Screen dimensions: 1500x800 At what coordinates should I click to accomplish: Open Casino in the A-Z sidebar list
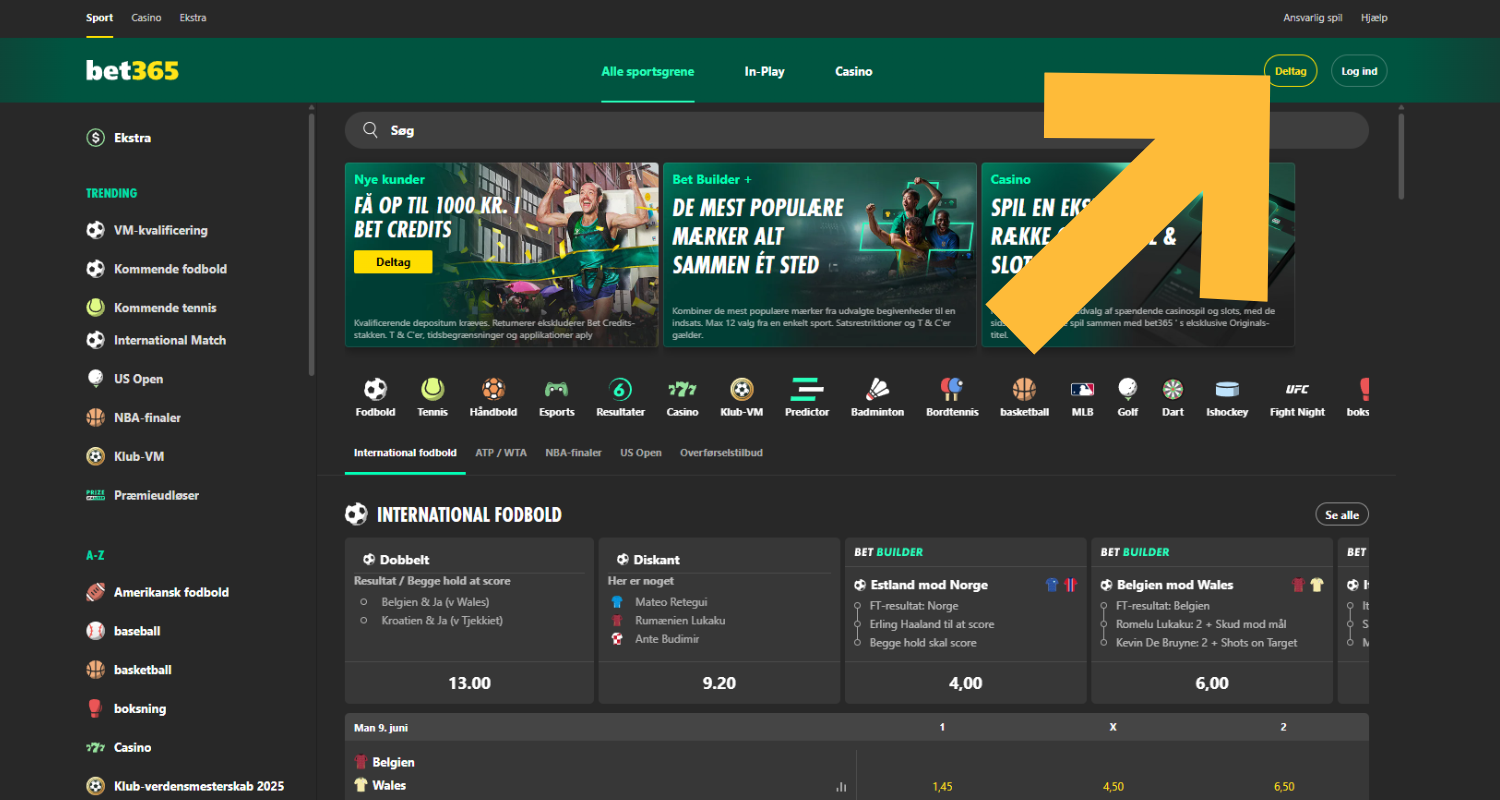[119, 748]
